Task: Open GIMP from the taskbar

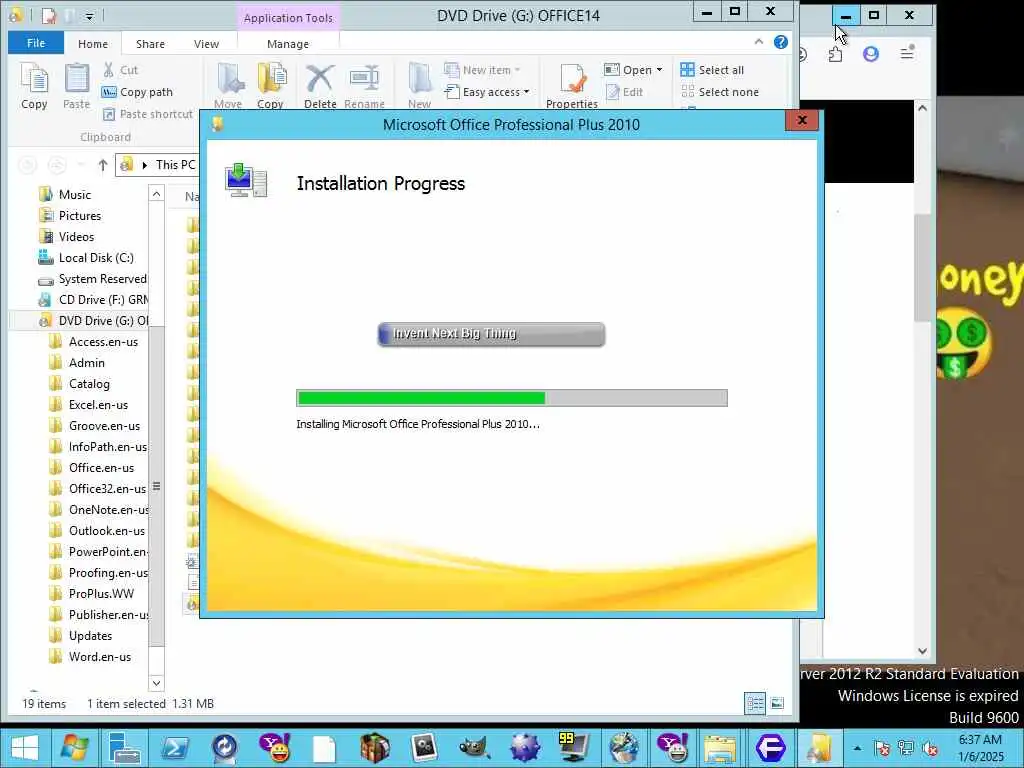Action: [475, 748]
